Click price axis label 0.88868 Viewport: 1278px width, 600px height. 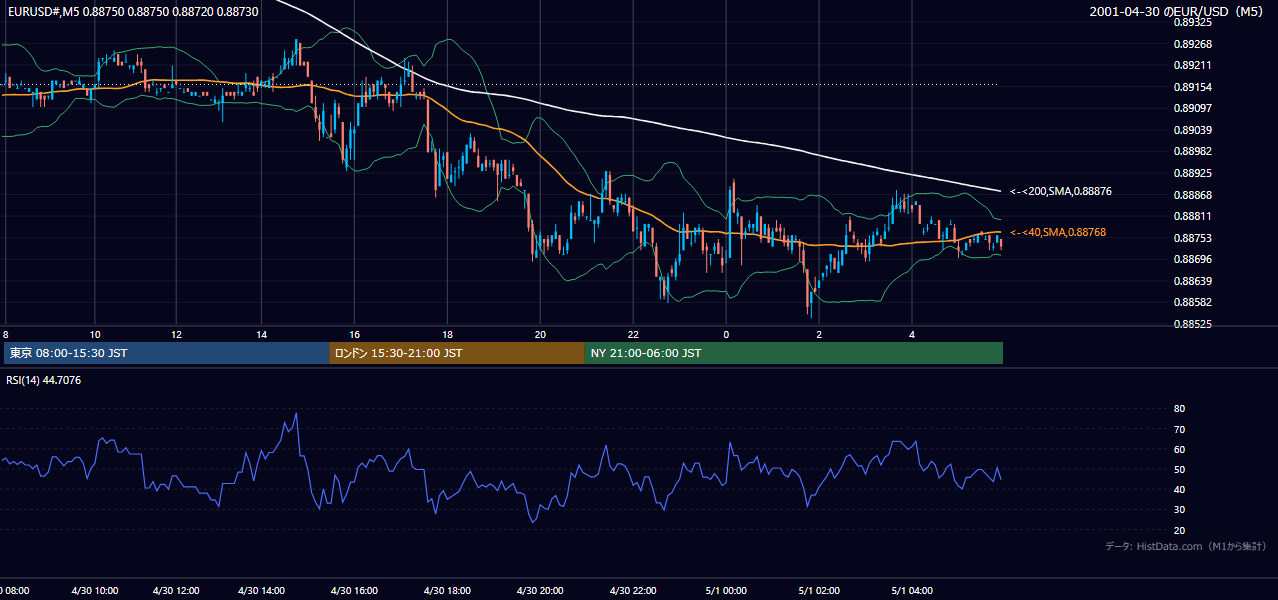click(x=1192, y=195)
